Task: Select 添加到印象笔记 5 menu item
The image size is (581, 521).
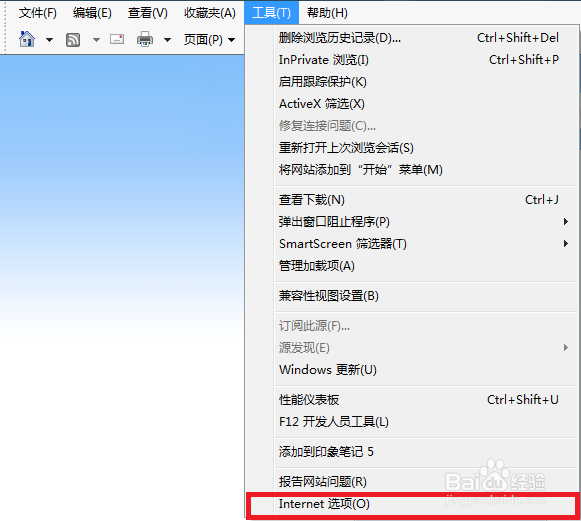Action: [412, 452]
